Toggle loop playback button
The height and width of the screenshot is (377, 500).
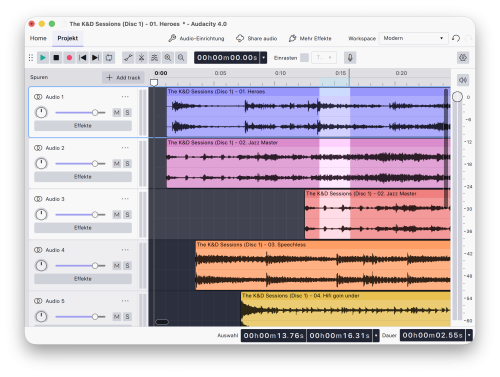[x=109, y=58]
